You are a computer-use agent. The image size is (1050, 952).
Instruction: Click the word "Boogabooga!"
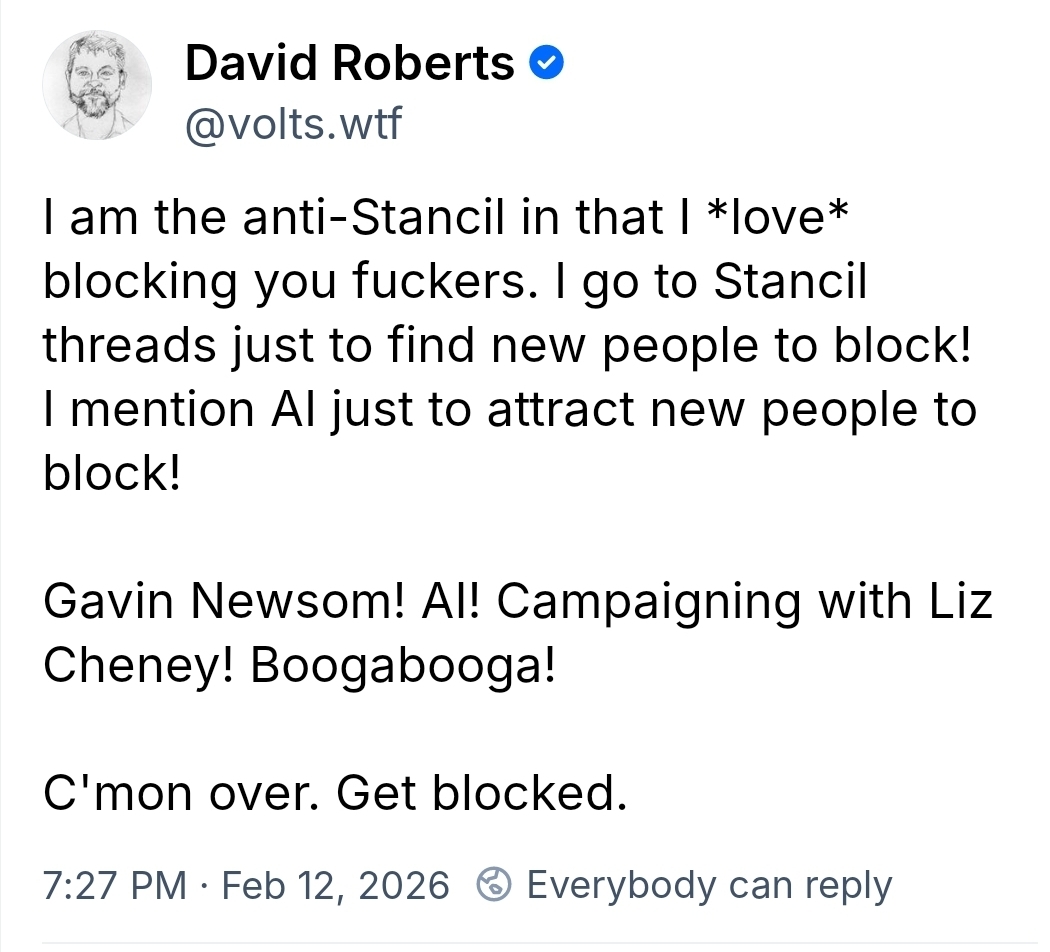[403, 666]
